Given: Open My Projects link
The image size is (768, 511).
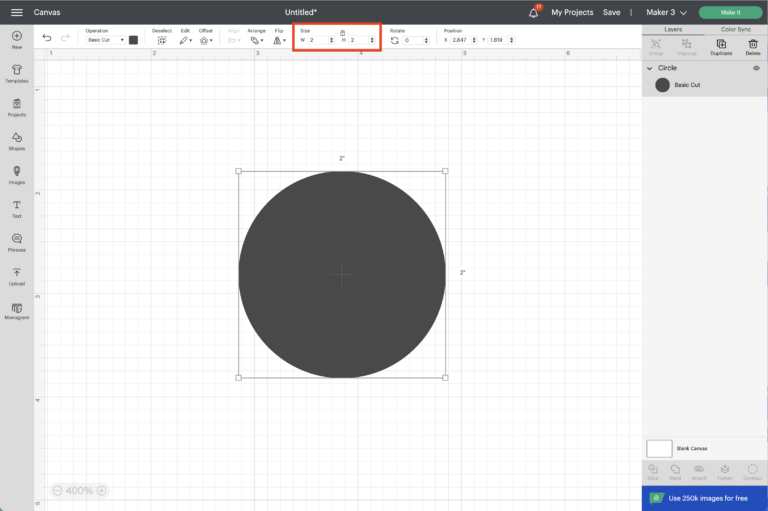Looking at the screenshot, I should (572, 12).
